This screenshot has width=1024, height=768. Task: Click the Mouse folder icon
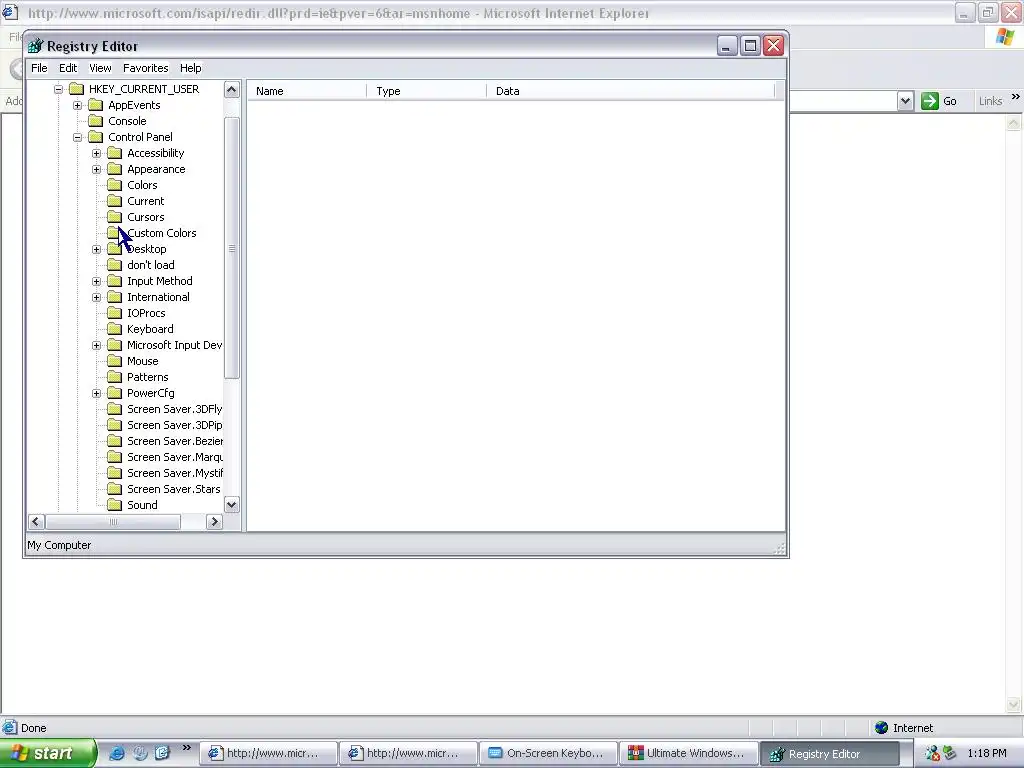pyautogui.click(x=114, y=360)
